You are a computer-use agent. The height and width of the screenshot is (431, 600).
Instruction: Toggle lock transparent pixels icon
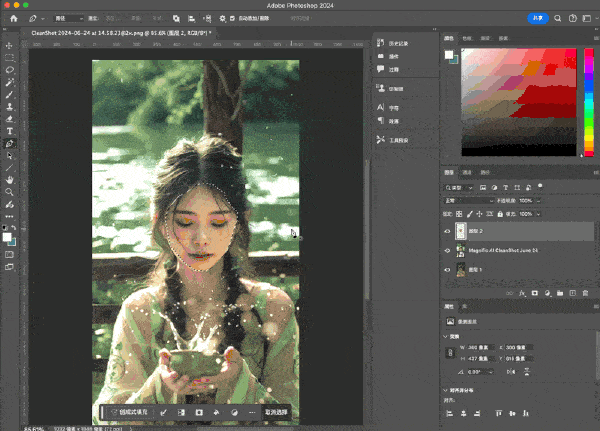point(459,214)
